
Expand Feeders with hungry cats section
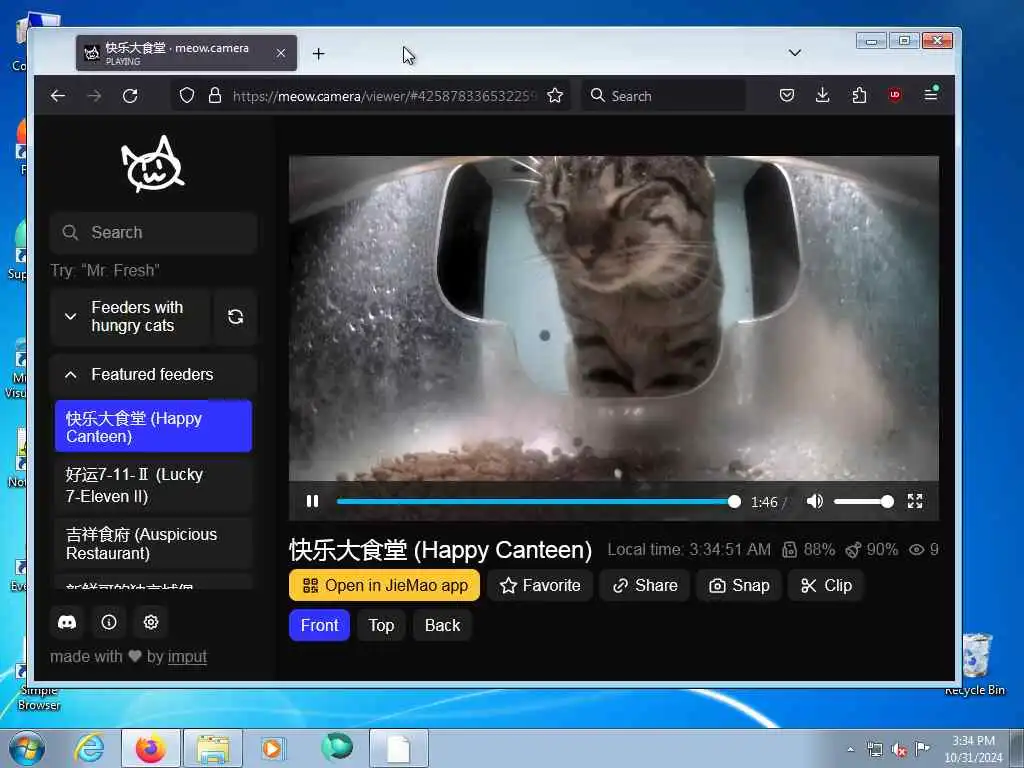pyautogui.click(x=130, y=317)
